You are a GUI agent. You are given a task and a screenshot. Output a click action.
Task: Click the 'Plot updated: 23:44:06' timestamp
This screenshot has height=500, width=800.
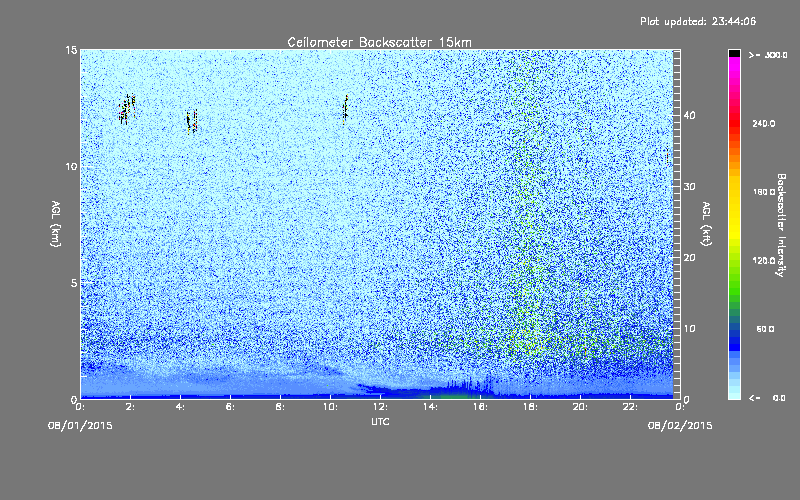pos(698,21)
